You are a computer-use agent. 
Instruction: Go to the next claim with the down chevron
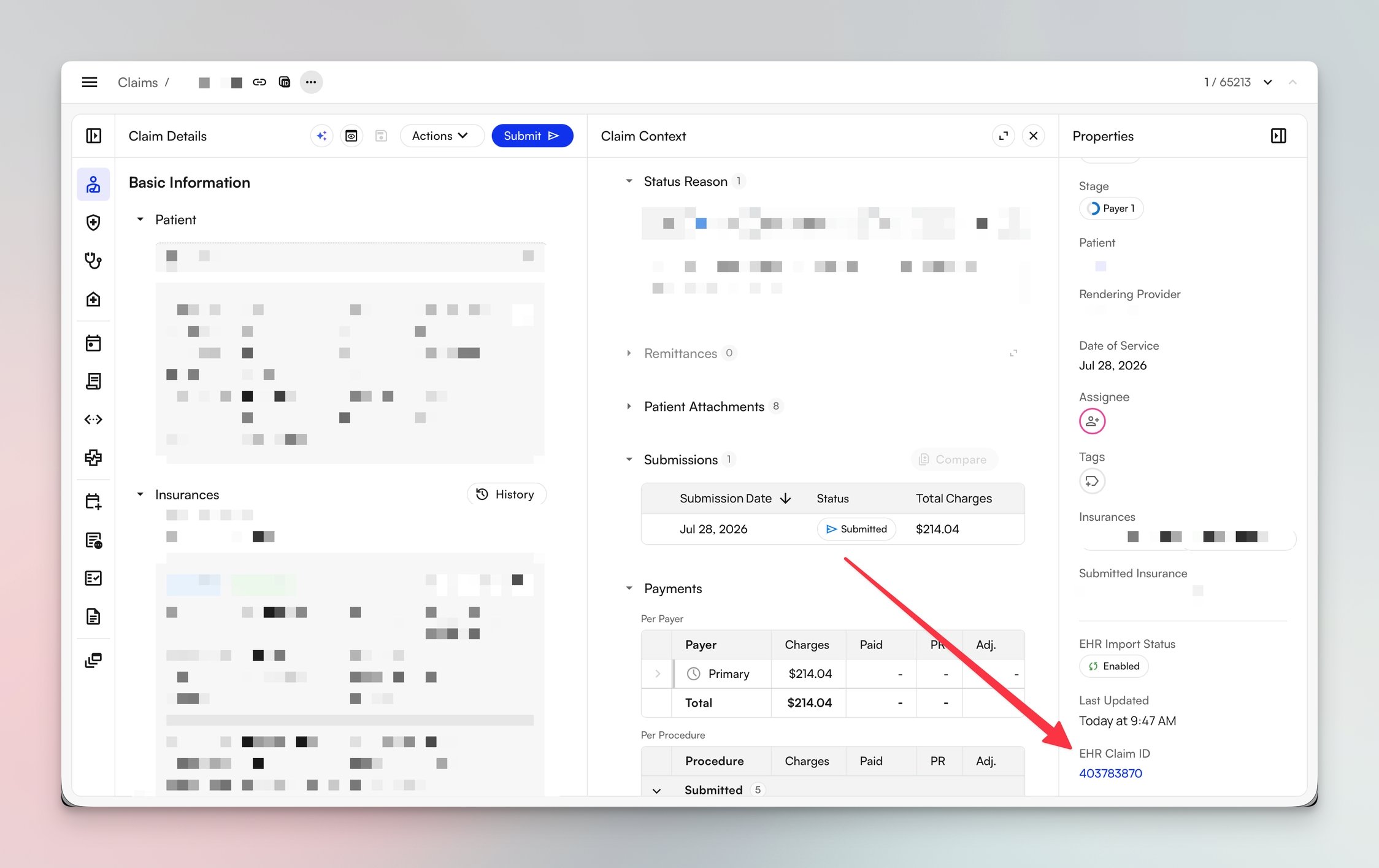coord(1268,82)
